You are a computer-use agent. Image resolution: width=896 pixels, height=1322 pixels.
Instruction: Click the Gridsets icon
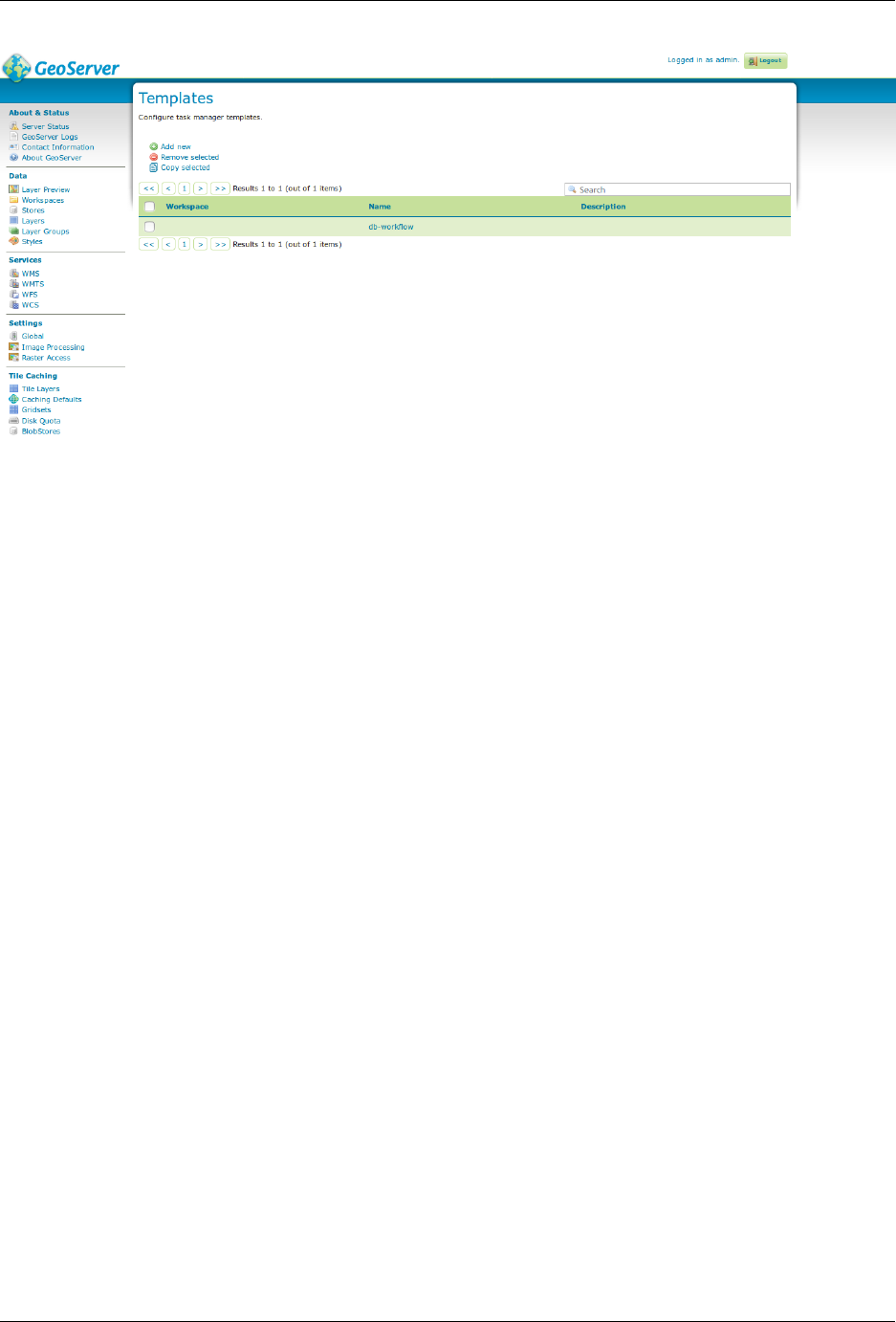point(14,410)
